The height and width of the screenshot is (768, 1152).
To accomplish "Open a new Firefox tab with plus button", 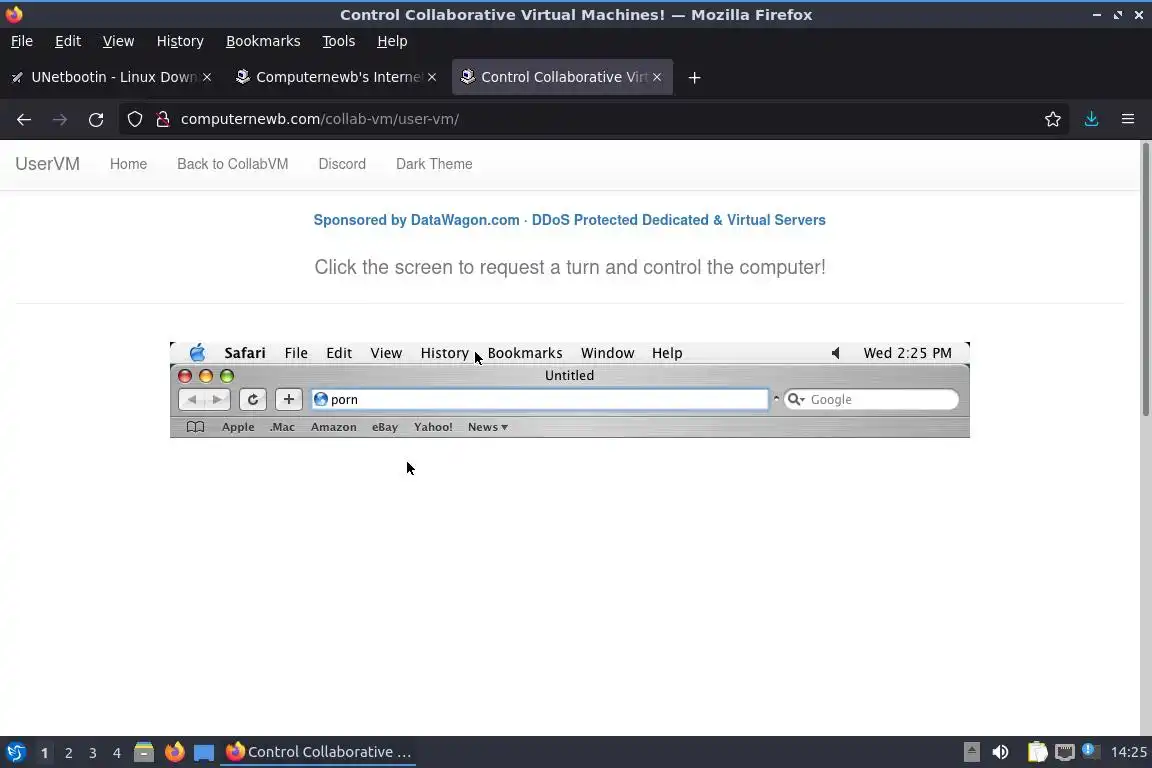I will tap(694, 77).
